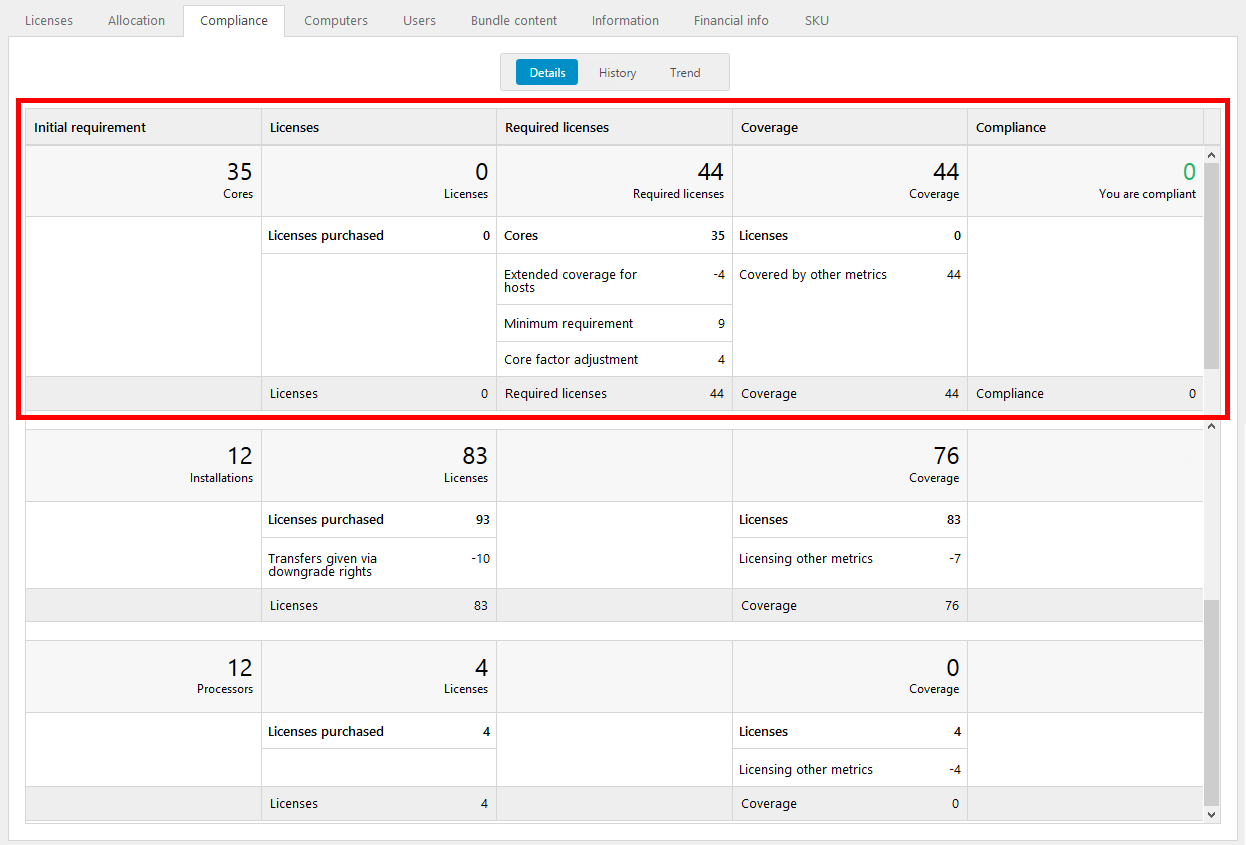Click the Initial requirement column header
Image resolution: width=1246 pixels, height=845 pixels.
[143, 127]
